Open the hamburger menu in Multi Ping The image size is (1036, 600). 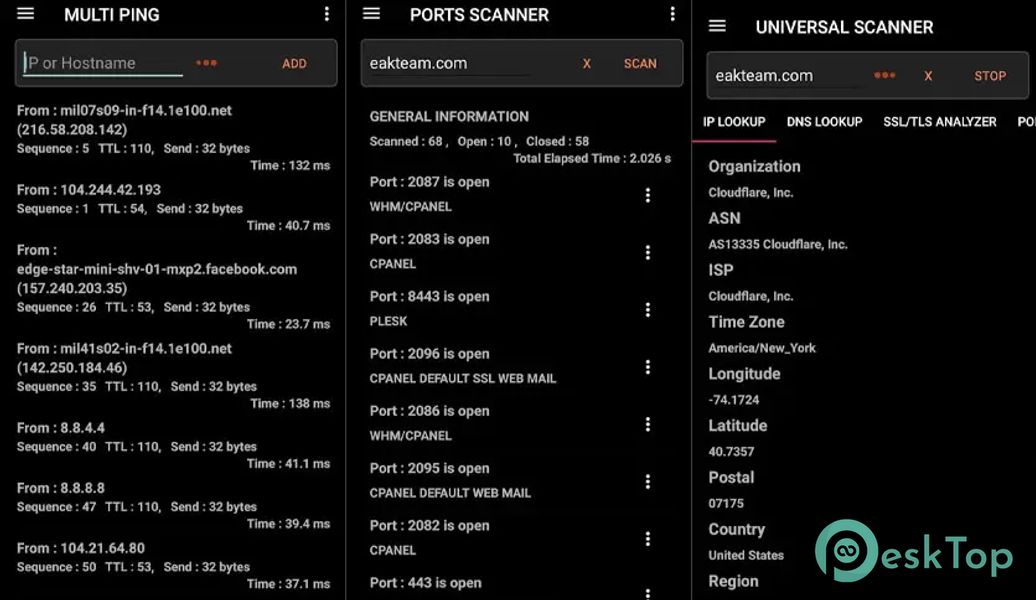tap(25, 14)
